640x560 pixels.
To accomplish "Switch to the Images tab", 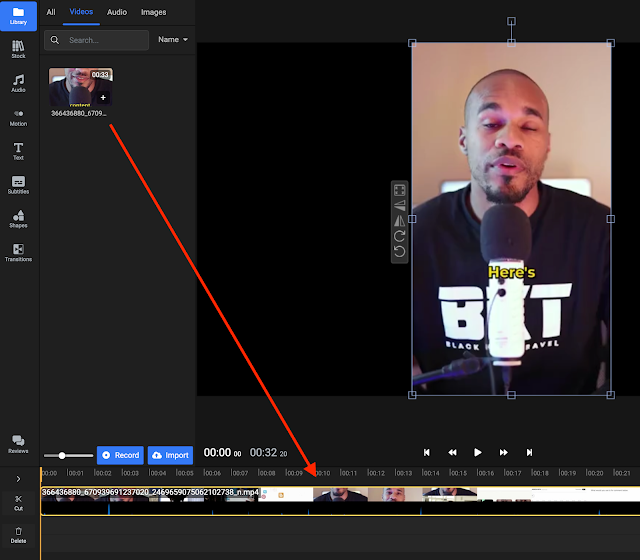I will coord(153,12).
